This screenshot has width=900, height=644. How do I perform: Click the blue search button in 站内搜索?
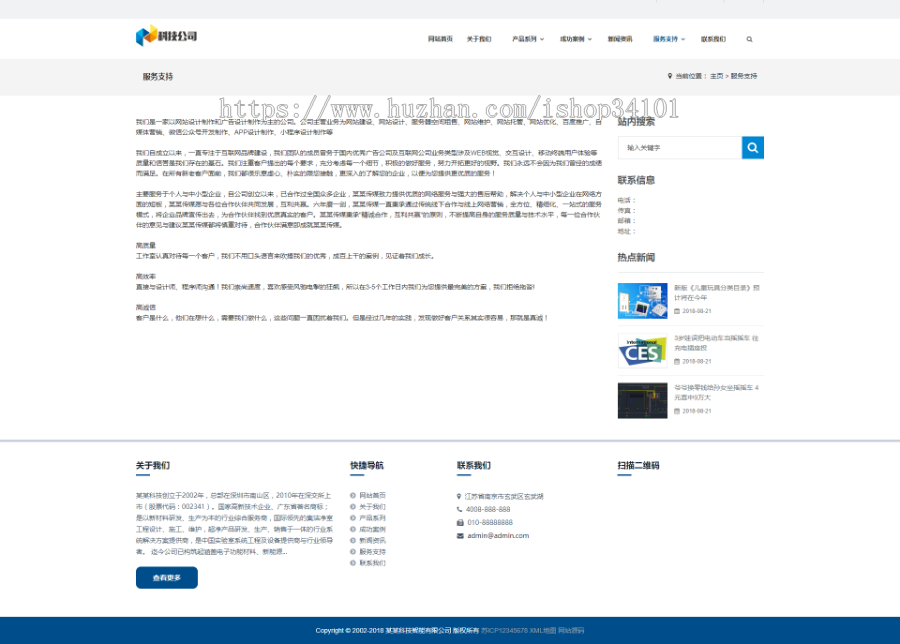pos(752,147)
